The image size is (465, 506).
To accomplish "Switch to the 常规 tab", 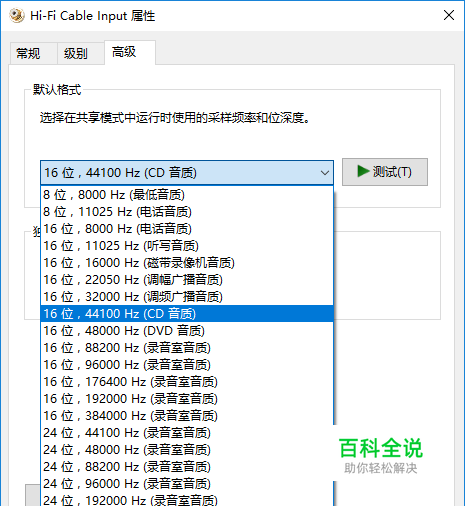I will click(33, 53).
